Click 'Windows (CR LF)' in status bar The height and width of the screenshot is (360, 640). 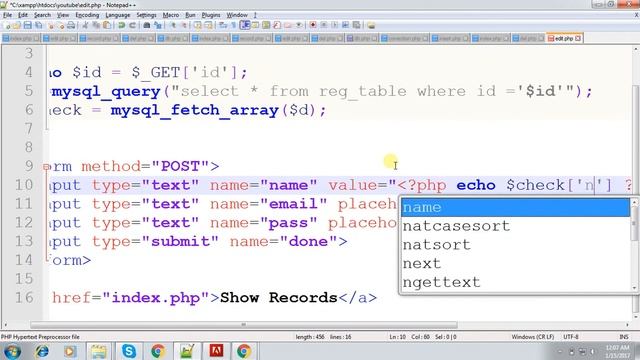[x=533, y=337]
